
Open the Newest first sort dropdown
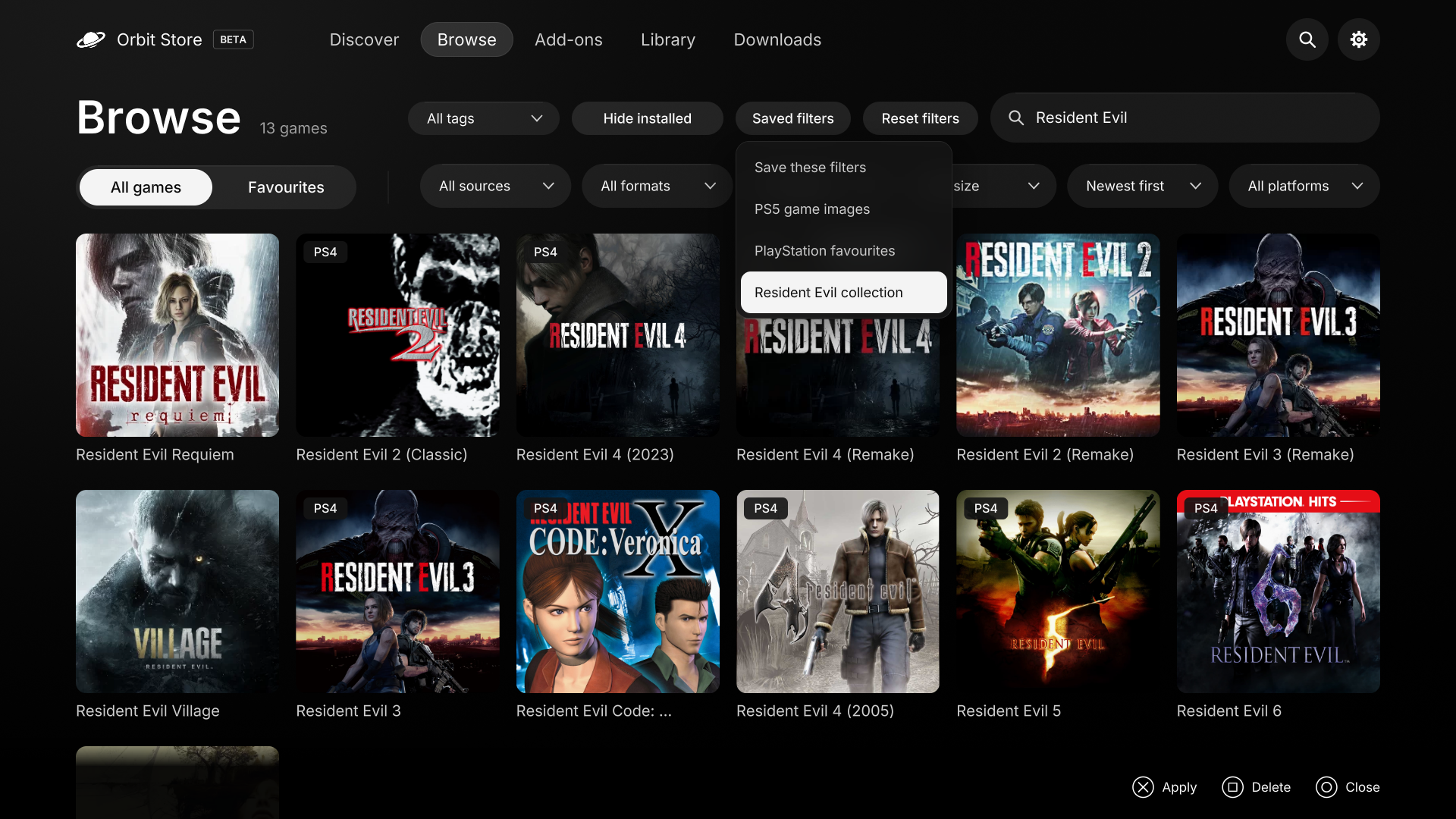click(x=1142, y=186)
